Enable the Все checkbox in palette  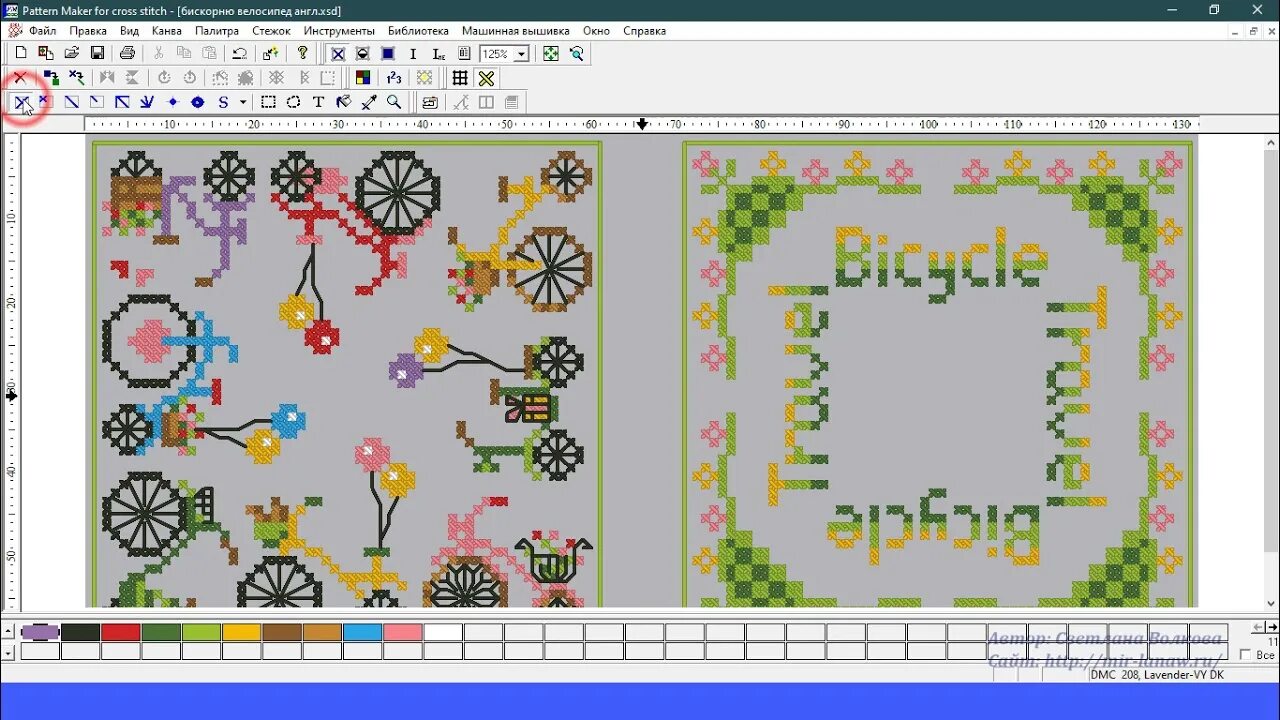[1245, 655]
